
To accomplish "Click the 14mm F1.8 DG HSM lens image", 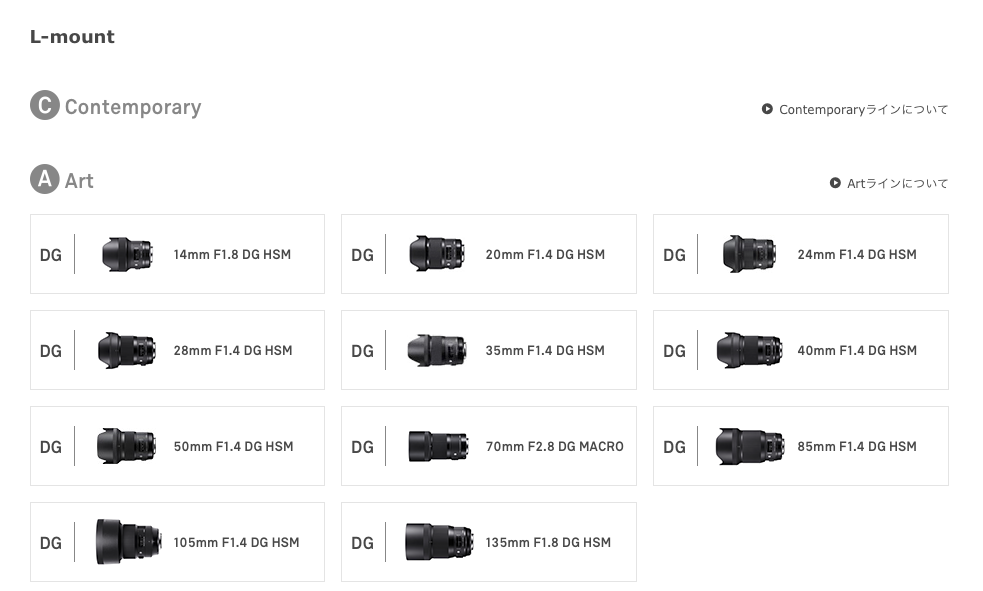I will click(127, 254).
